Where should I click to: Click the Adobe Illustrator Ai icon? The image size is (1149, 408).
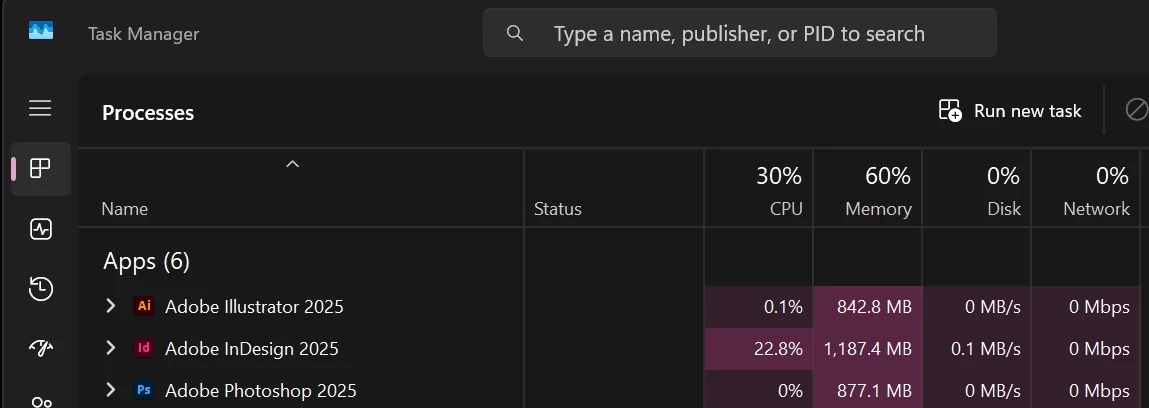coord(144,305)
